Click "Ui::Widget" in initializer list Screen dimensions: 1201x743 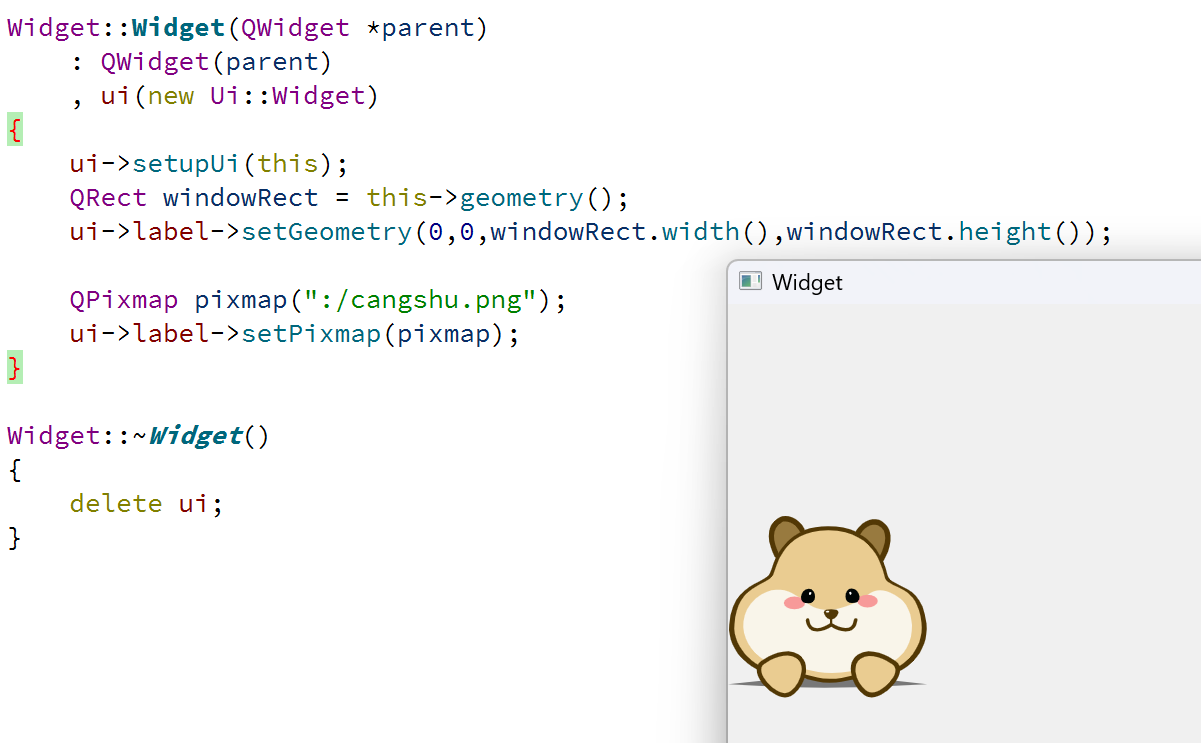pos(288,96)
